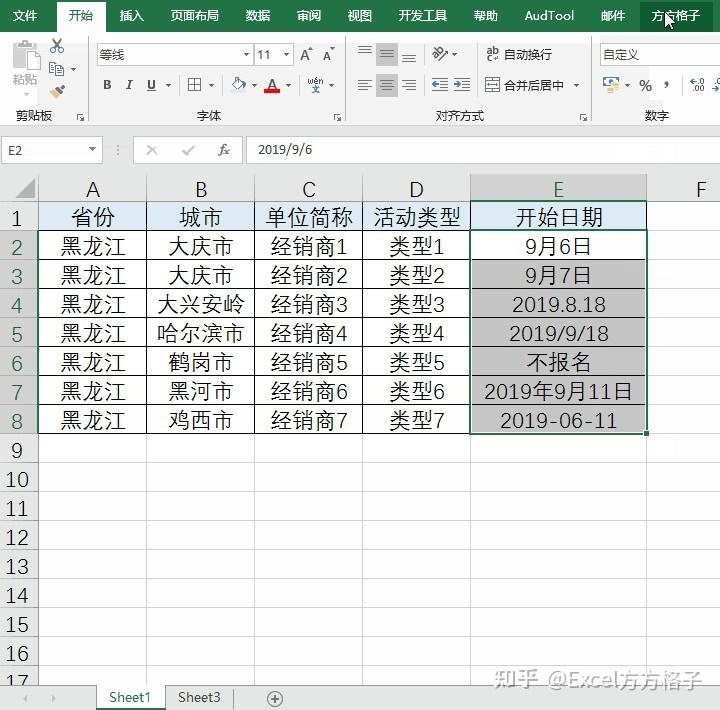Switch to the 插入 ribbon tab
This screenshot has height=710, width=720.
(x=132, y=16)
